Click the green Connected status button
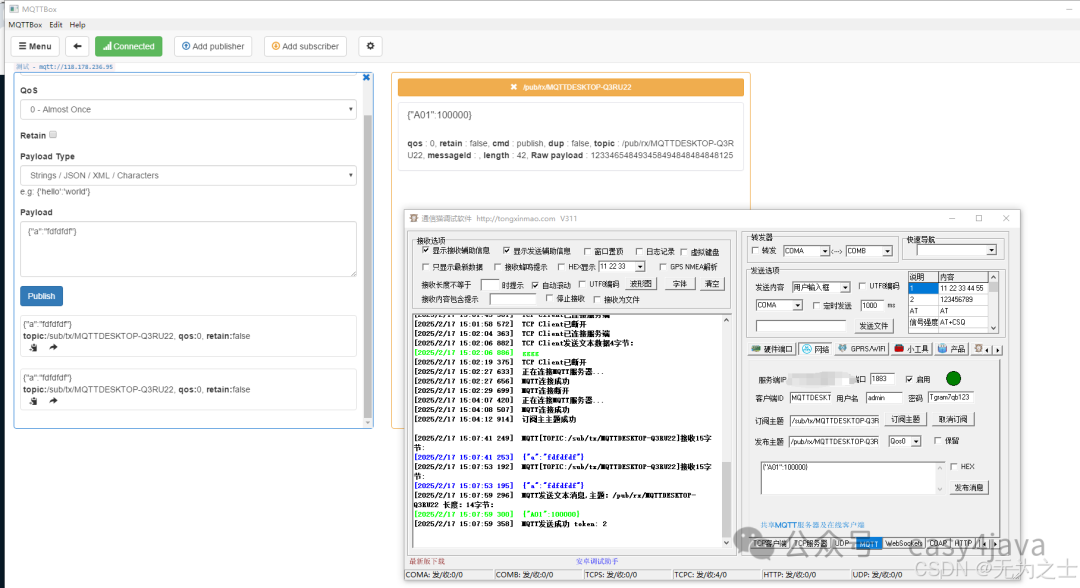Viewport: 1080px width, 588px height. pos(129,46)
